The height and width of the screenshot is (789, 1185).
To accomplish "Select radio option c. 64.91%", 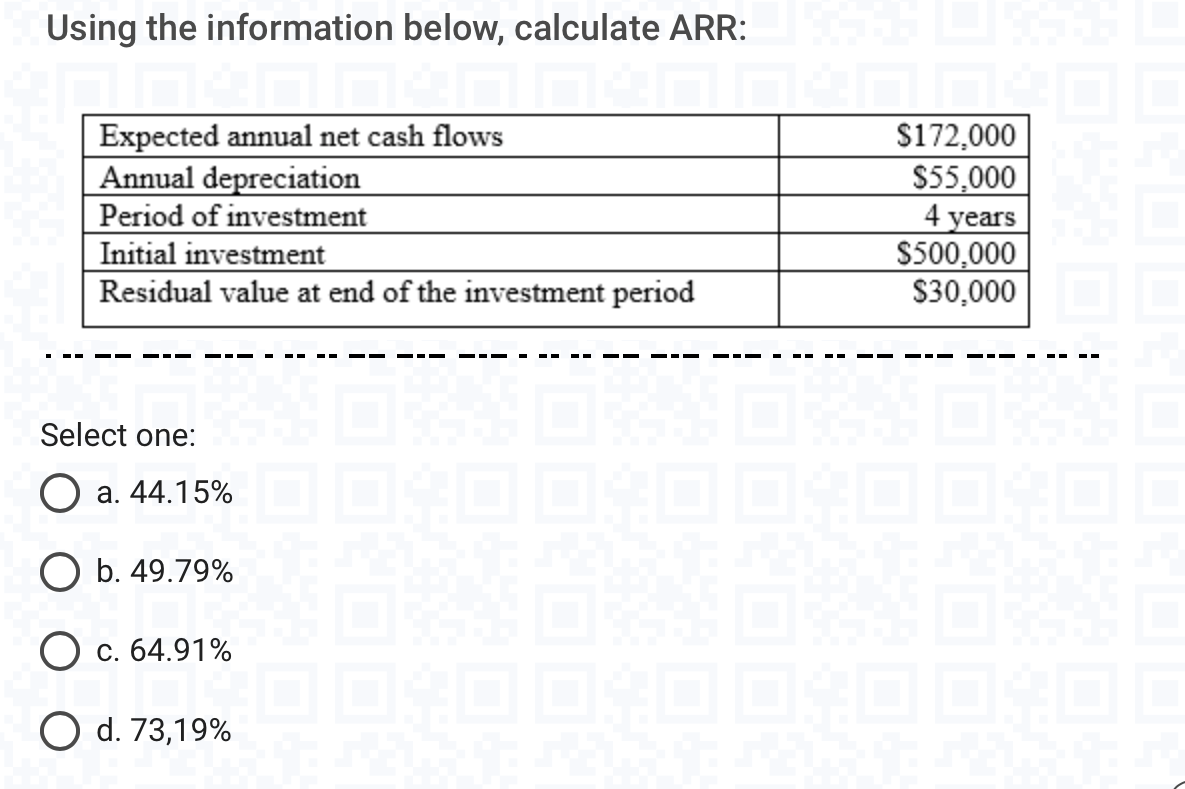I will pyautogui.click(x=60, y=652).
